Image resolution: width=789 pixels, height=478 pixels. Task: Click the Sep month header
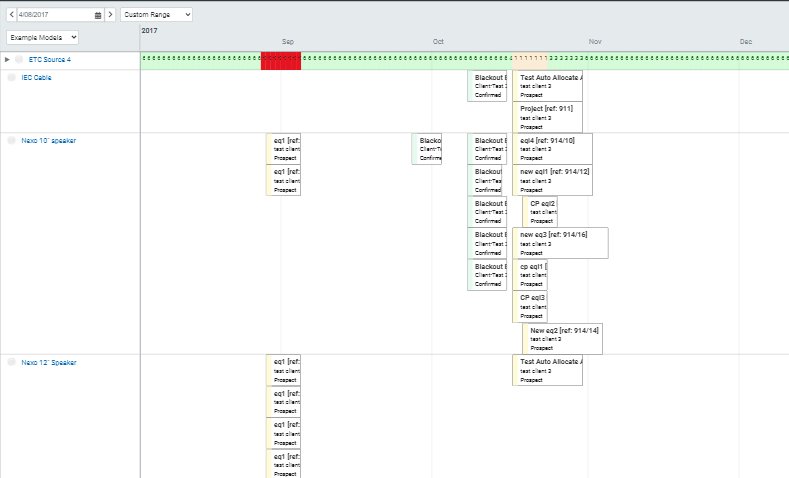(x=288, y=42)
